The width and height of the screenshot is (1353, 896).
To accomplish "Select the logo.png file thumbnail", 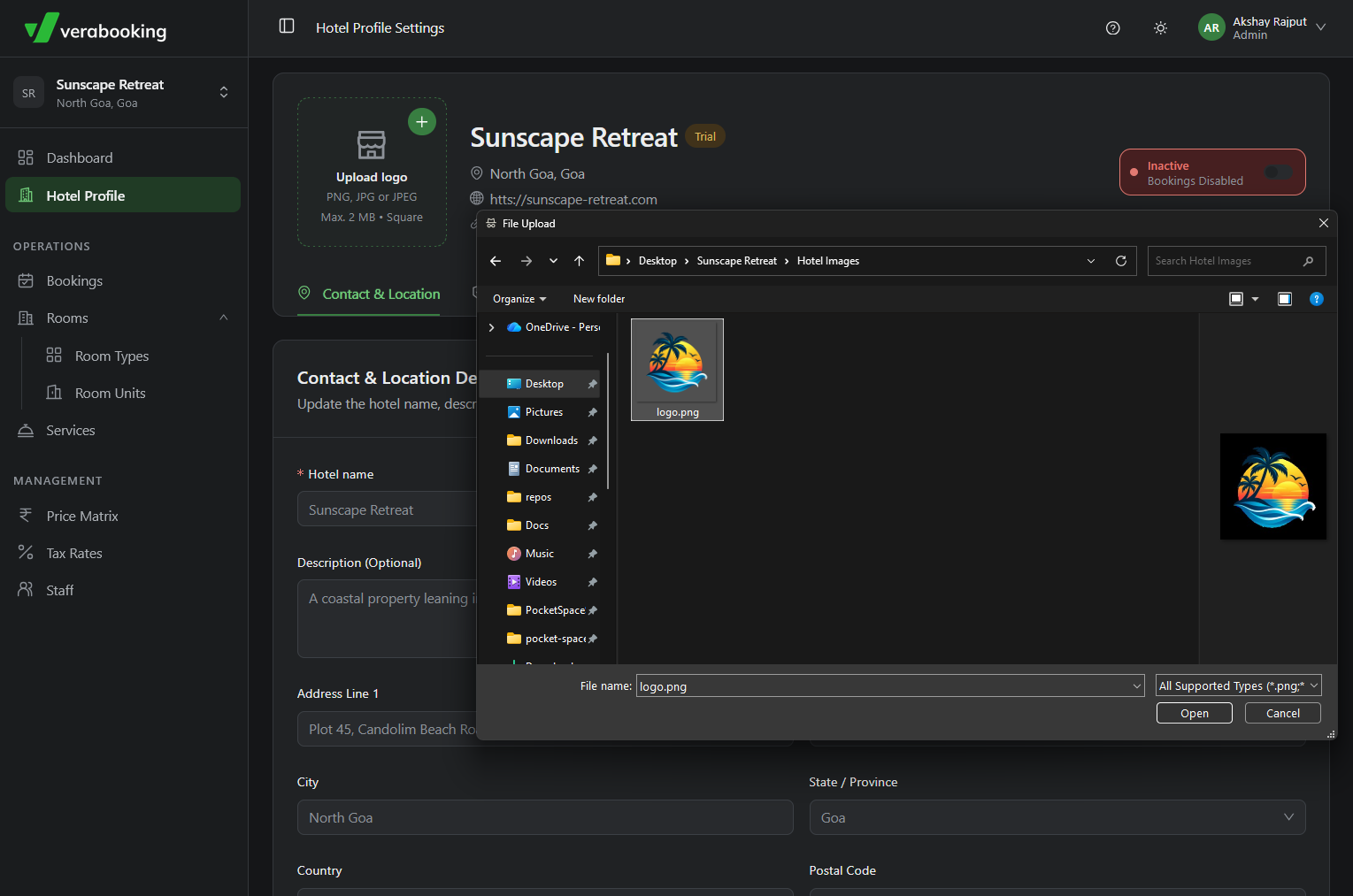I will click(677, 369).
